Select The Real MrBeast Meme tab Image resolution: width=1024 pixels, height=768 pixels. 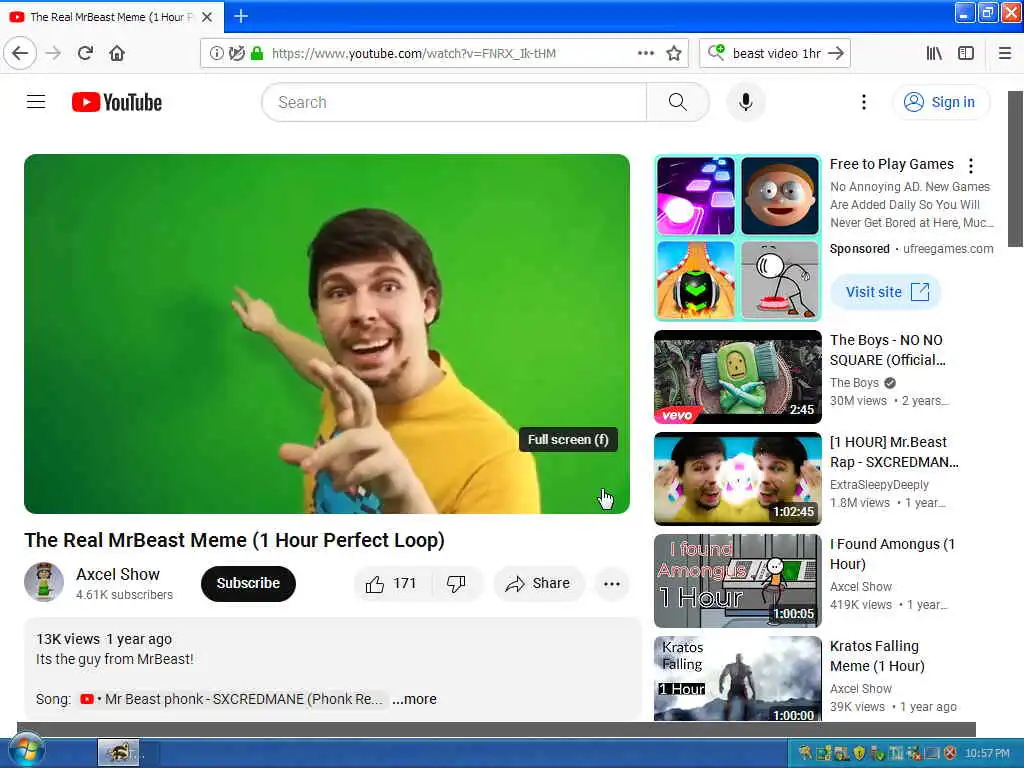coord(111,17)
